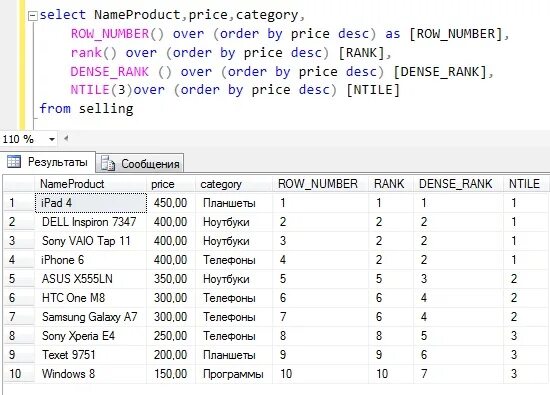Open the 110 % zoom dropdown
This screenshot has height=395, width=550.
52,139
